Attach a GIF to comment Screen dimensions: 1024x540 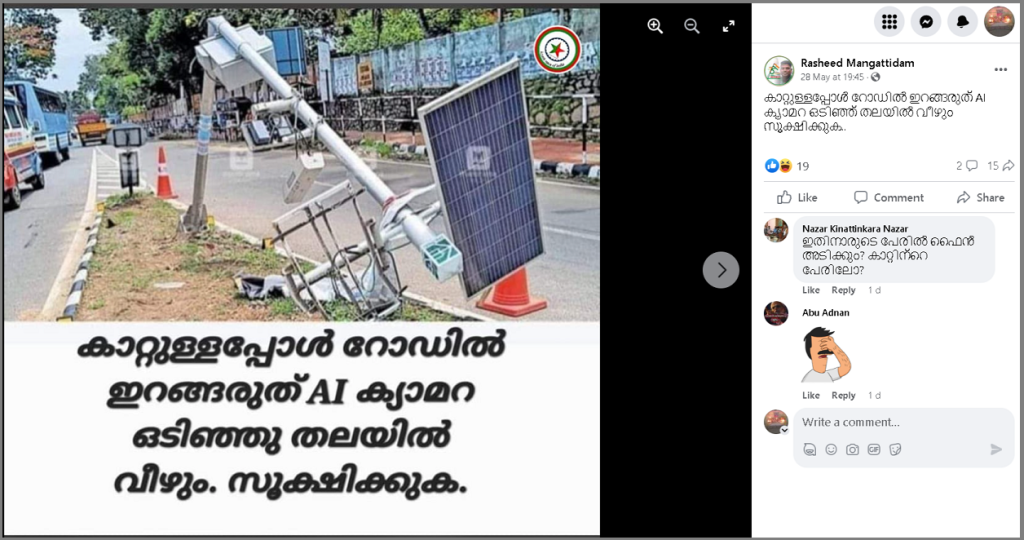[874, 449]
